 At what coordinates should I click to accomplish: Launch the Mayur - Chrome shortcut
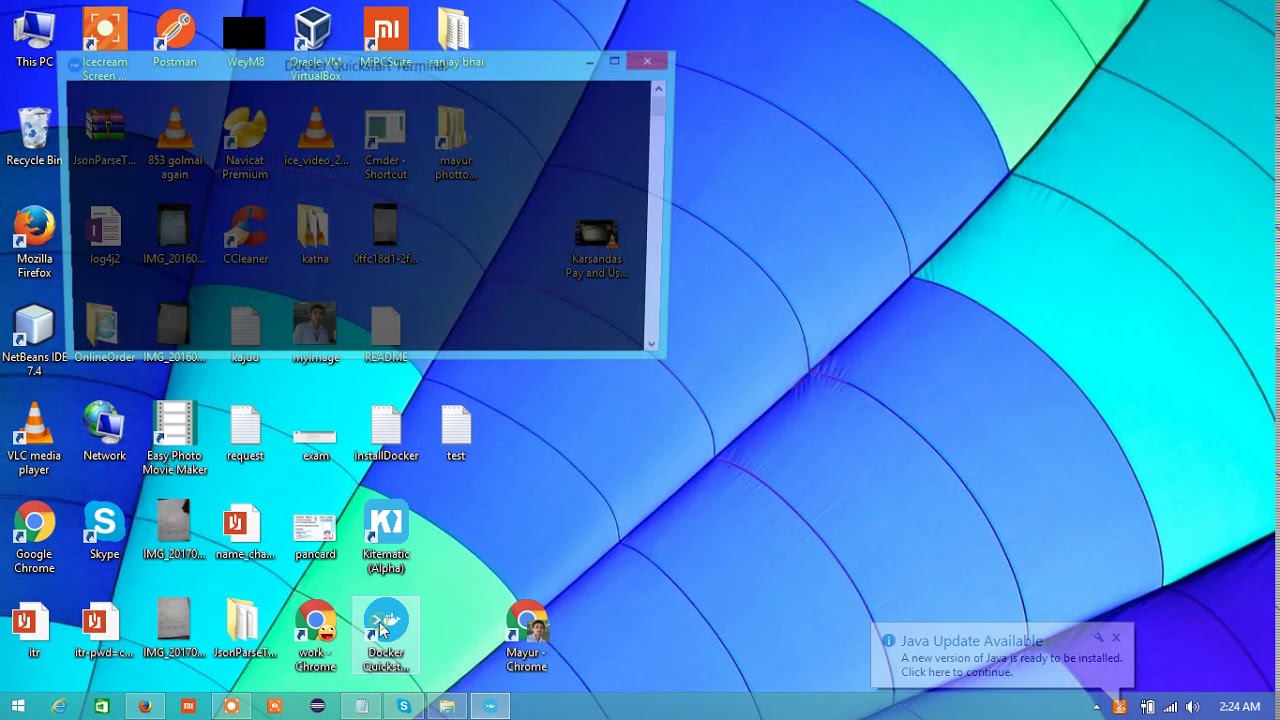[x=526, y=635]
